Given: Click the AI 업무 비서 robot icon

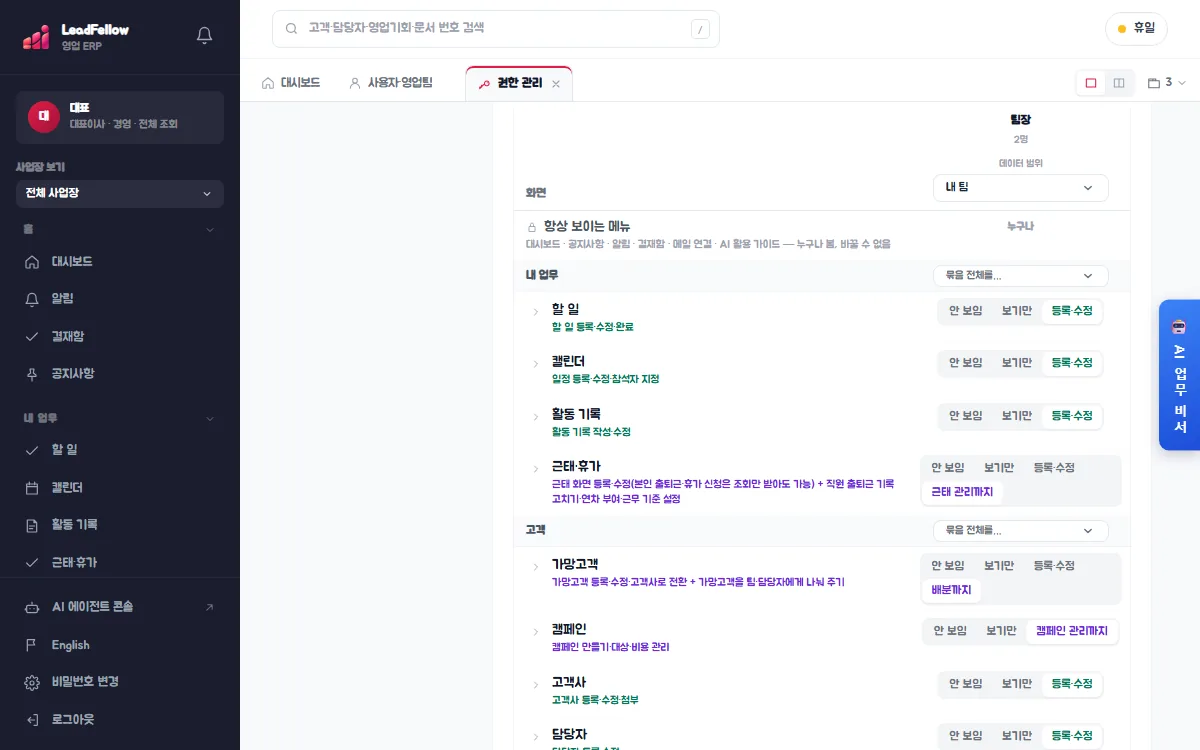Looking at the screenshot, I should 1179,326.
